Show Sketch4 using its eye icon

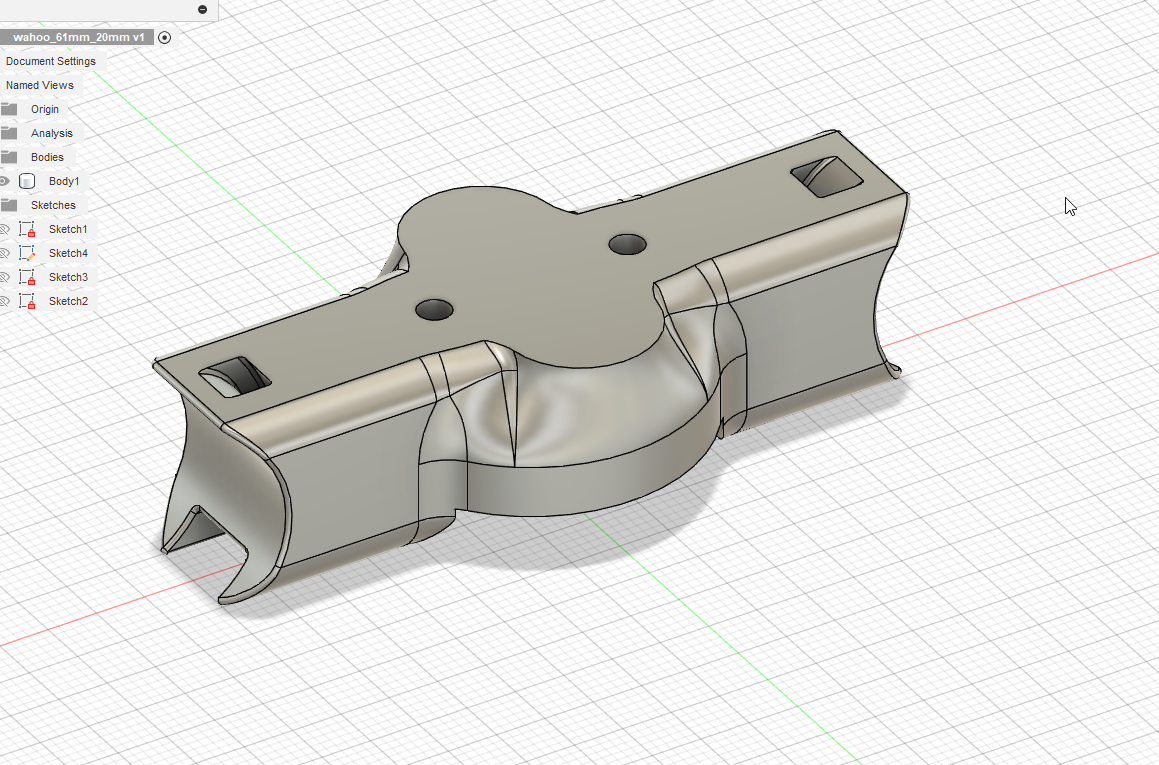(x=4, y=254)
